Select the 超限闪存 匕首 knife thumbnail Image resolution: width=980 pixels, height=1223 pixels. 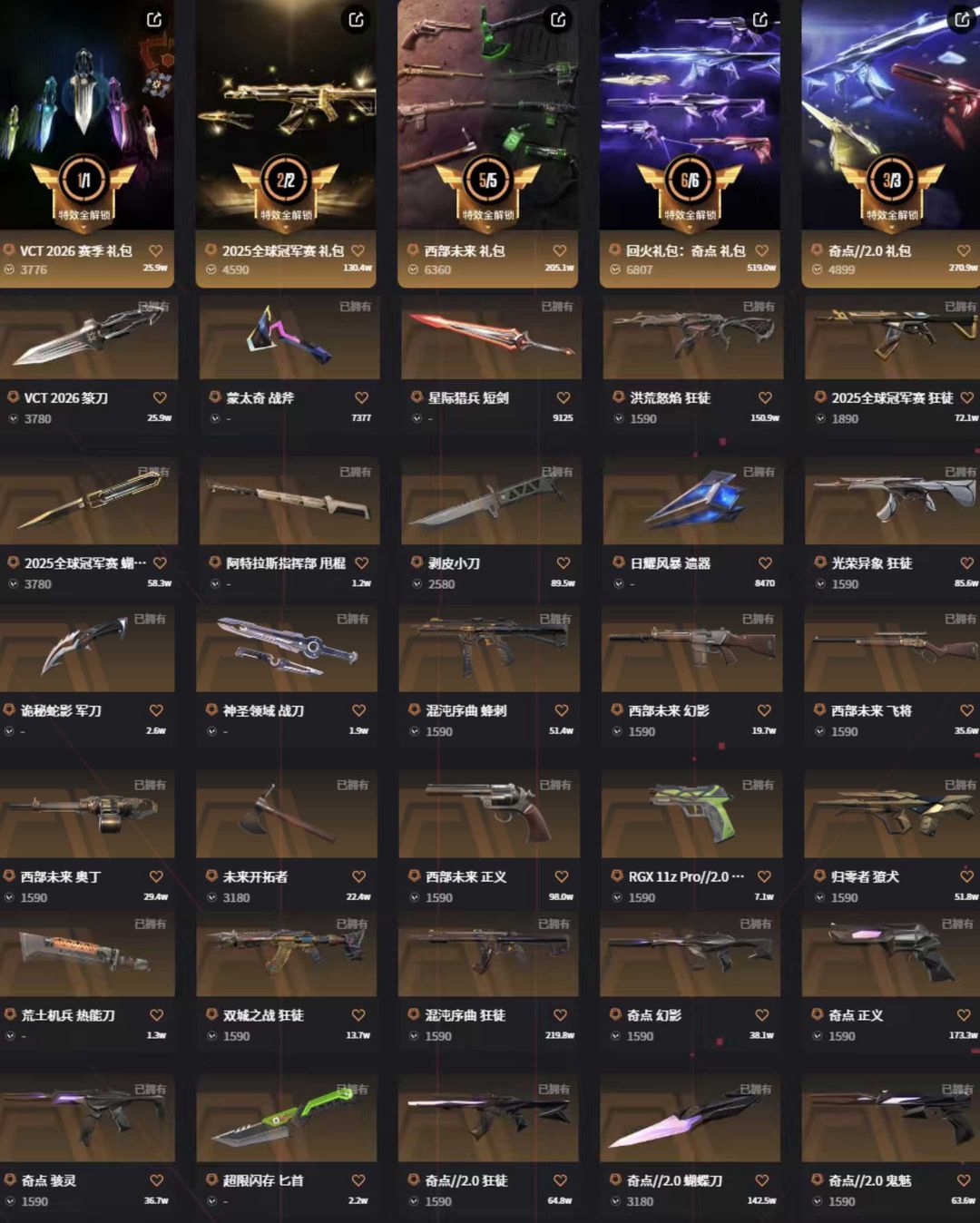(287, 1119)
